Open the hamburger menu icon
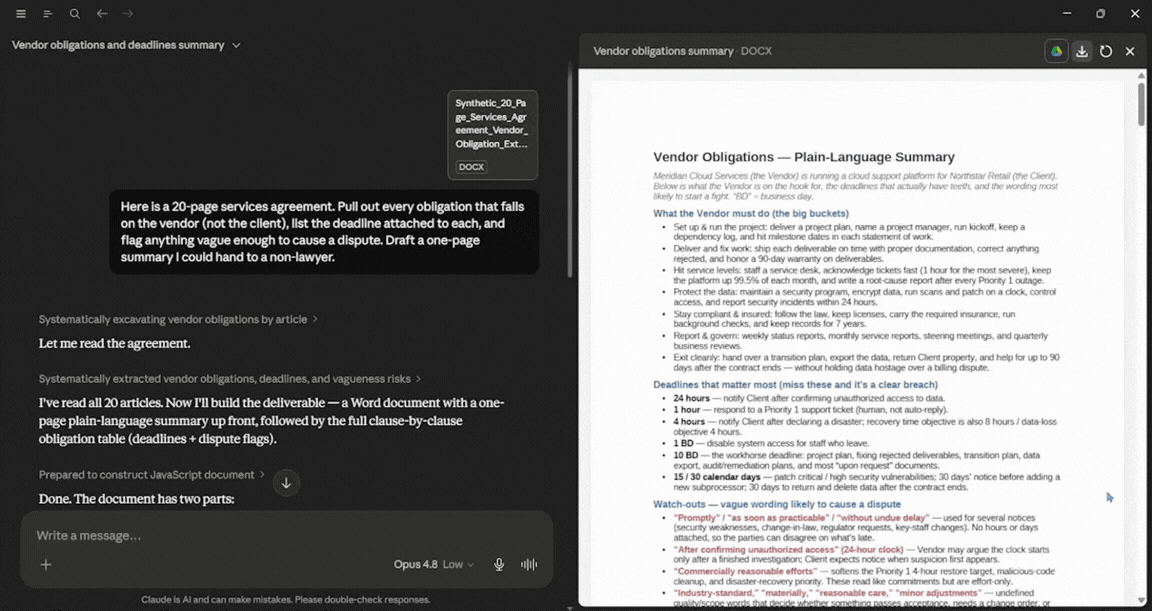Viewport: 1152px width, 611px height. pos(21,14)
